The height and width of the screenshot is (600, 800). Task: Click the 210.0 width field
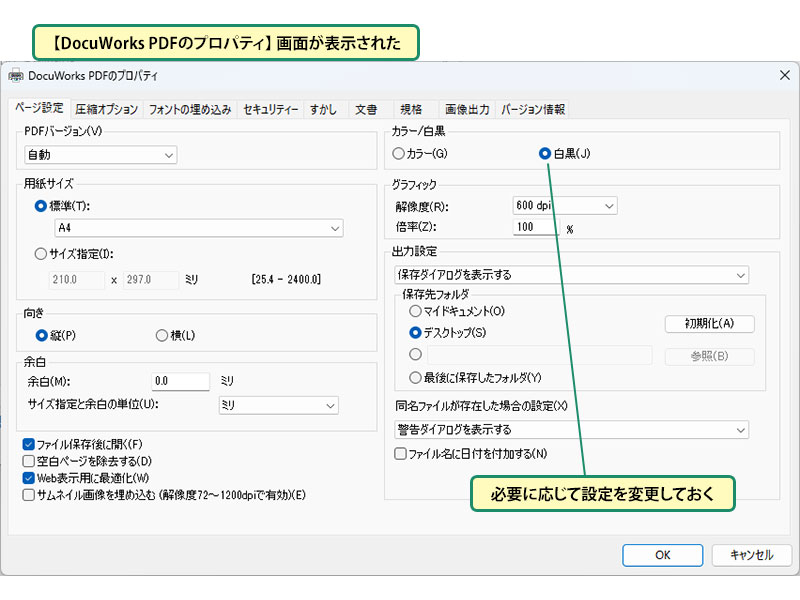(x=77, y=280)
